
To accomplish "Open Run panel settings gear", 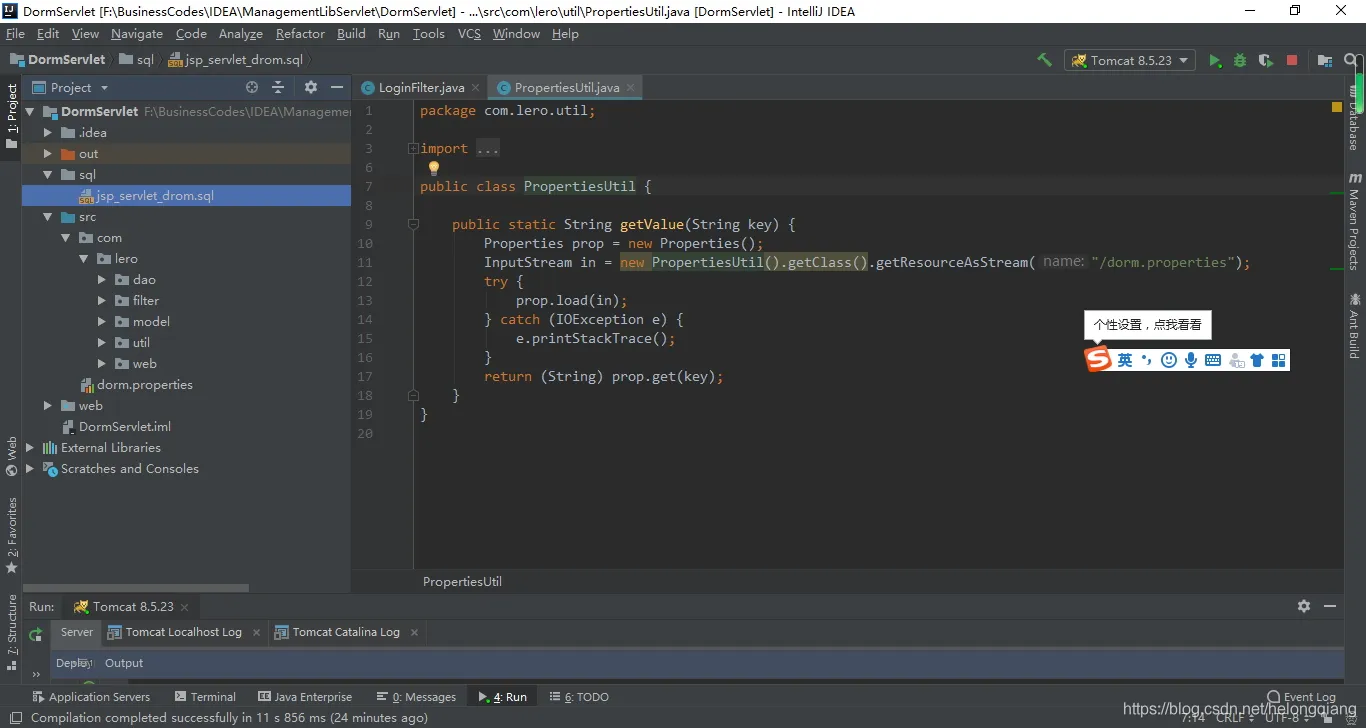I will coord(1304,606).
